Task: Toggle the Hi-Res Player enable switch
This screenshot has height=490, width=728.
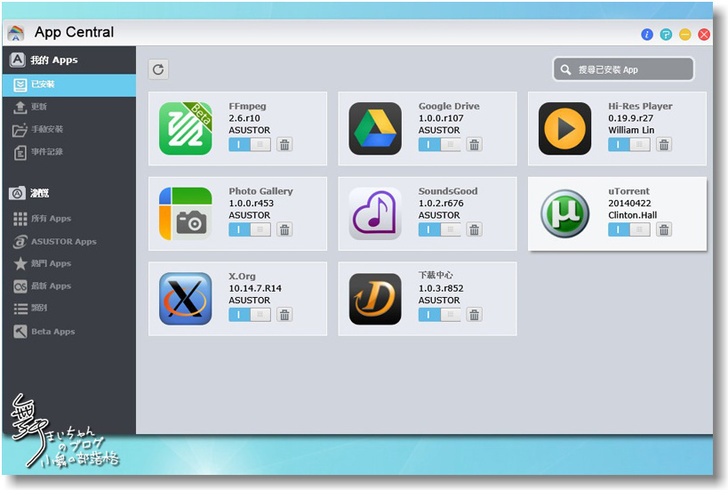Action: coord(629,144)
